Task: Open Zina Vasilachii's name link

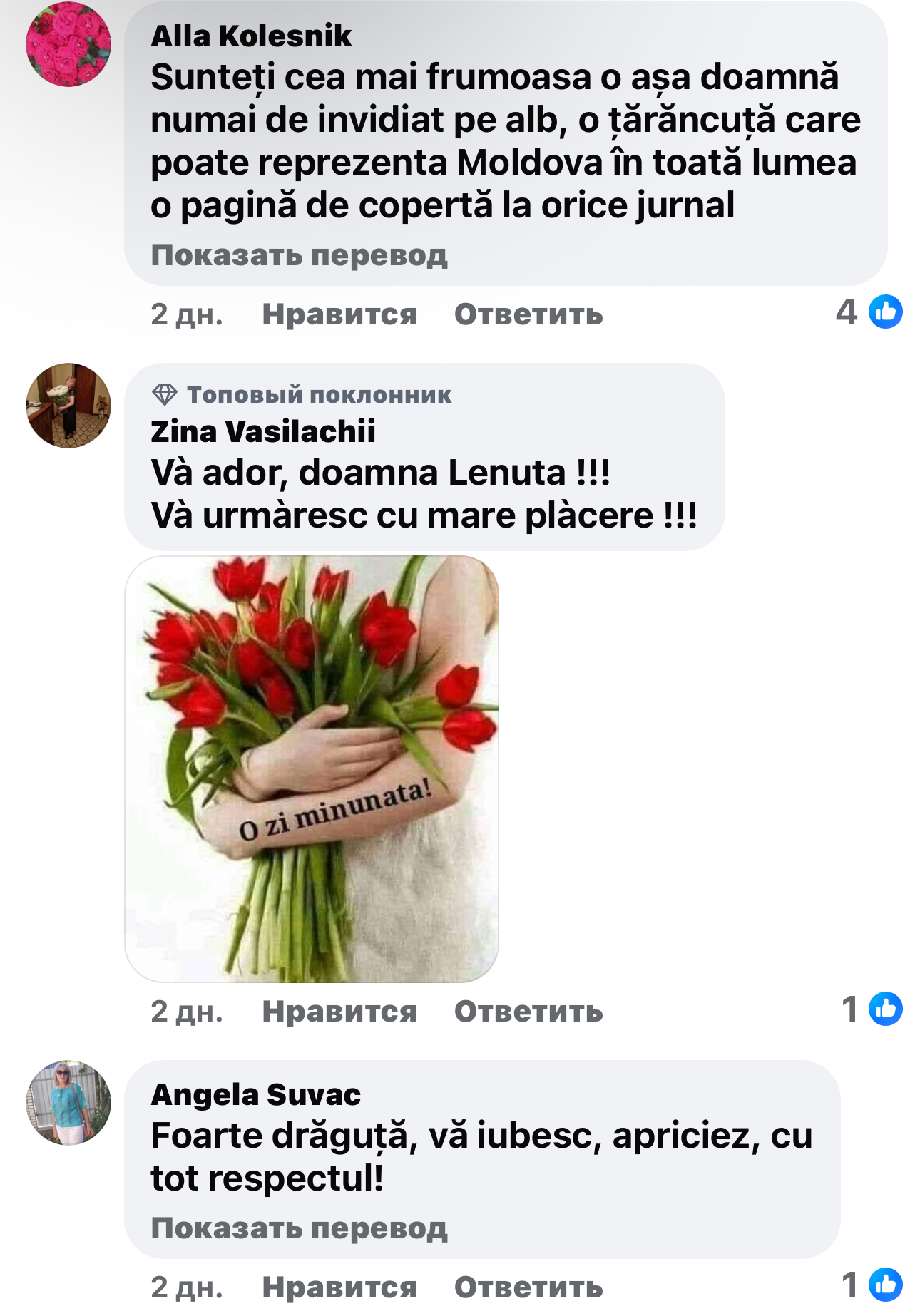Action: 263,431
